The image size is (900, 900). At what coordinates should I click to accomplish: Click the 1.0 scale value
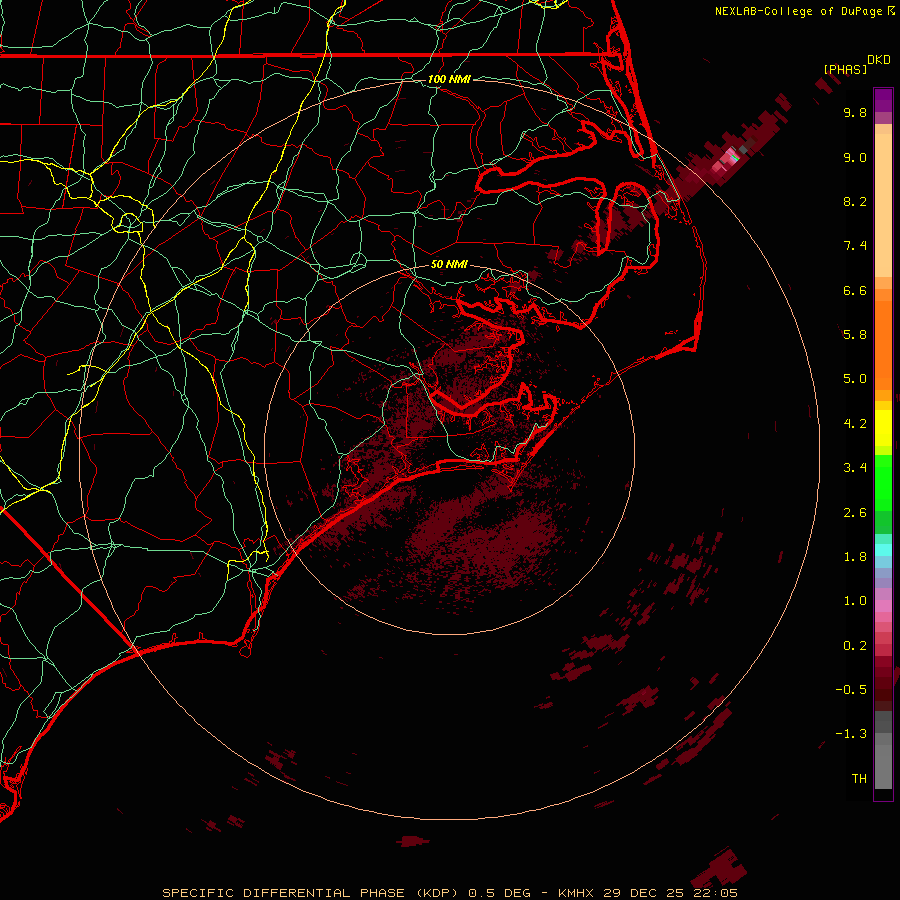pos(855,601)
